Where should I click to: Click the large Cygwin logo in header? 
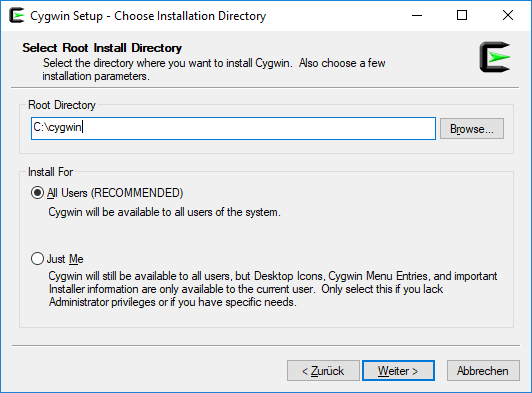coord(495,57)
